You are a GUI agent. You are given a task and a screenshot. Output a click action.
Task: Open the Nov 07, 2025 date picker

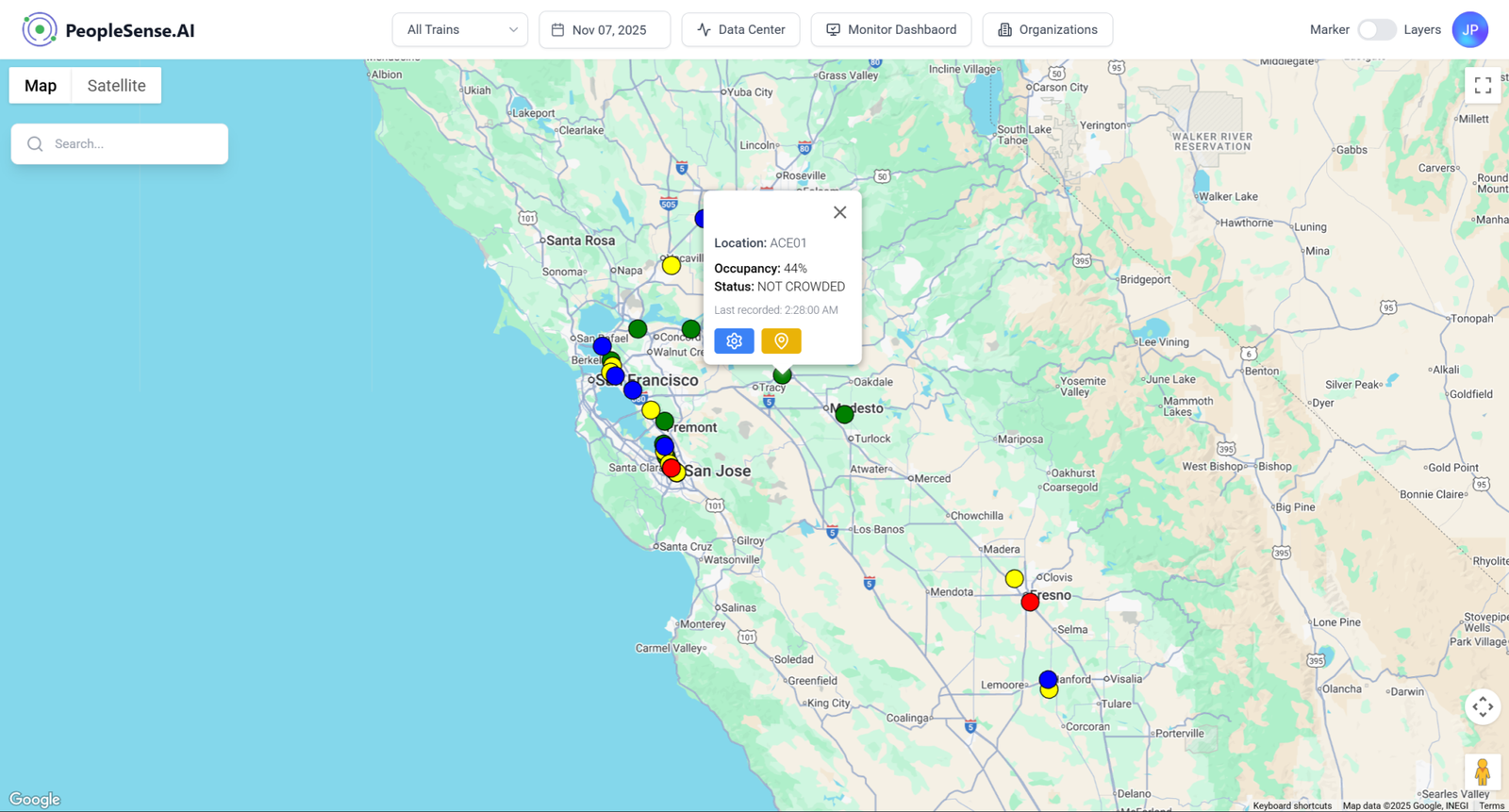click(x=605, y=30)
